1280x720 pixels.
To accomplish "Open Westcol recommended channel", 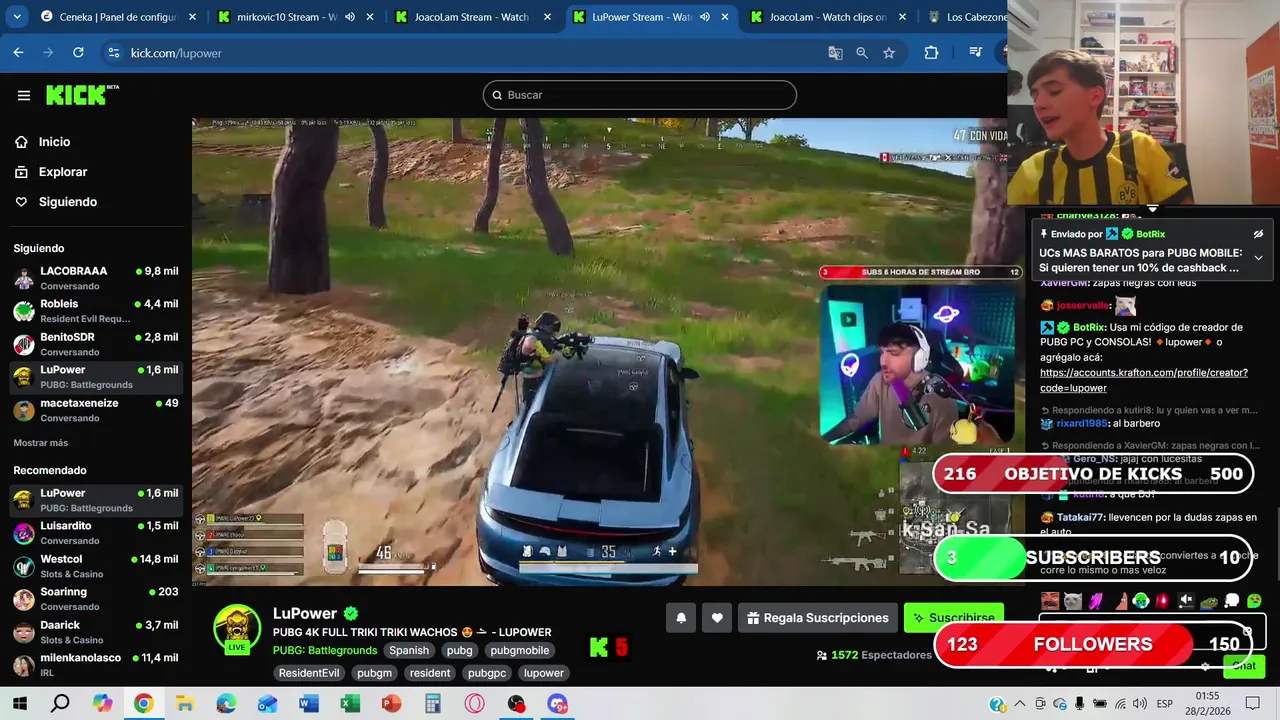I will point(95,566).
